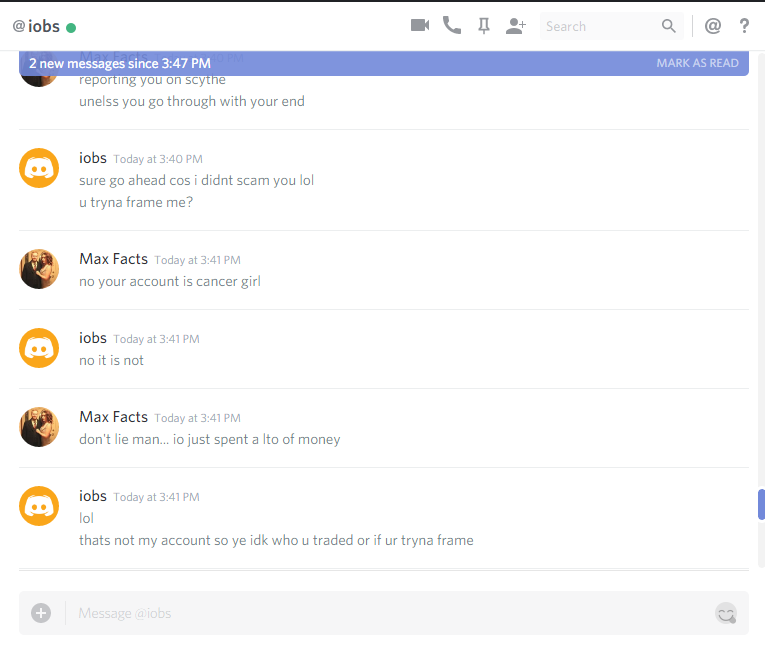The height and width of the screenshot is (660, 765).
Task: Click the plus upload attachment button
Action: tap(41, 613)
